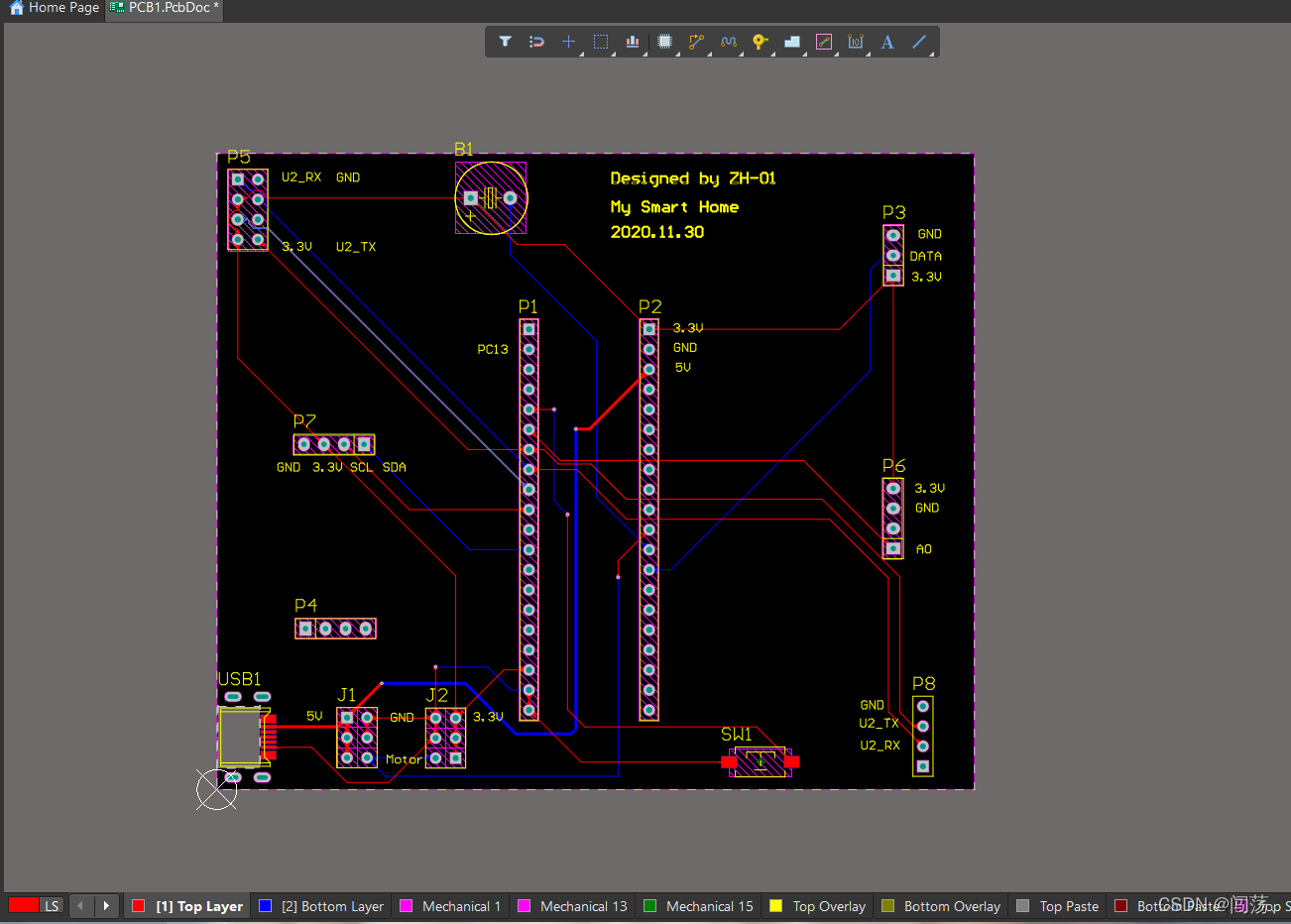The height and width of the screenshot is (924, 1291).
Task: Select the Mechanical 15 layer tab
Action: coord(698,906)
